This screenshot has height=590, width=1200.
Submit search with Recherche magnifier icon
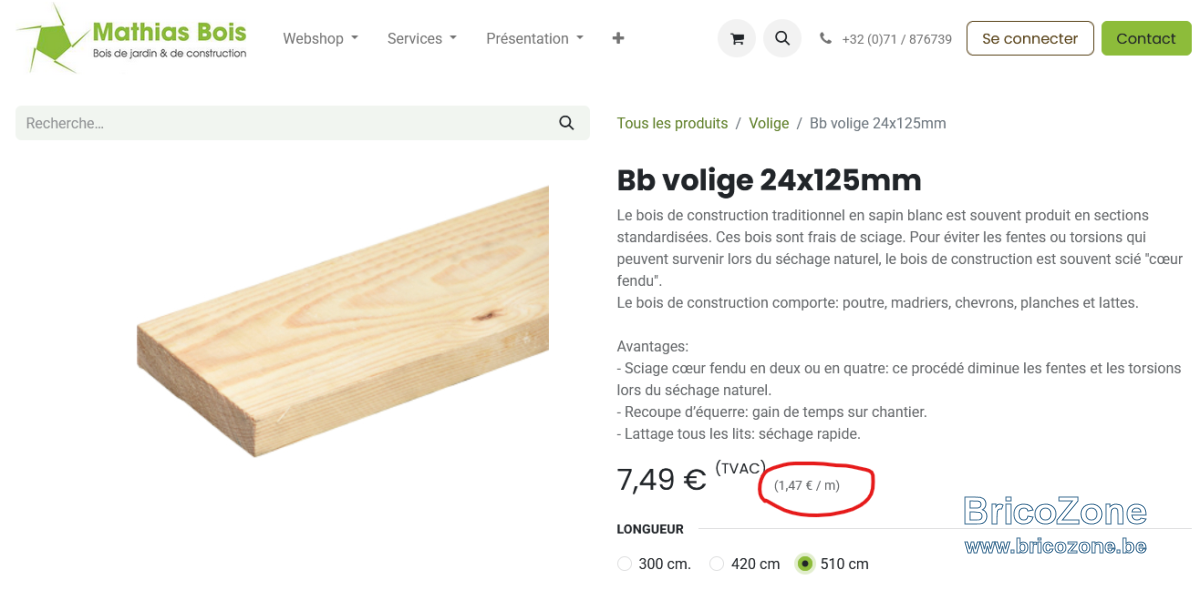pos(567,123)
